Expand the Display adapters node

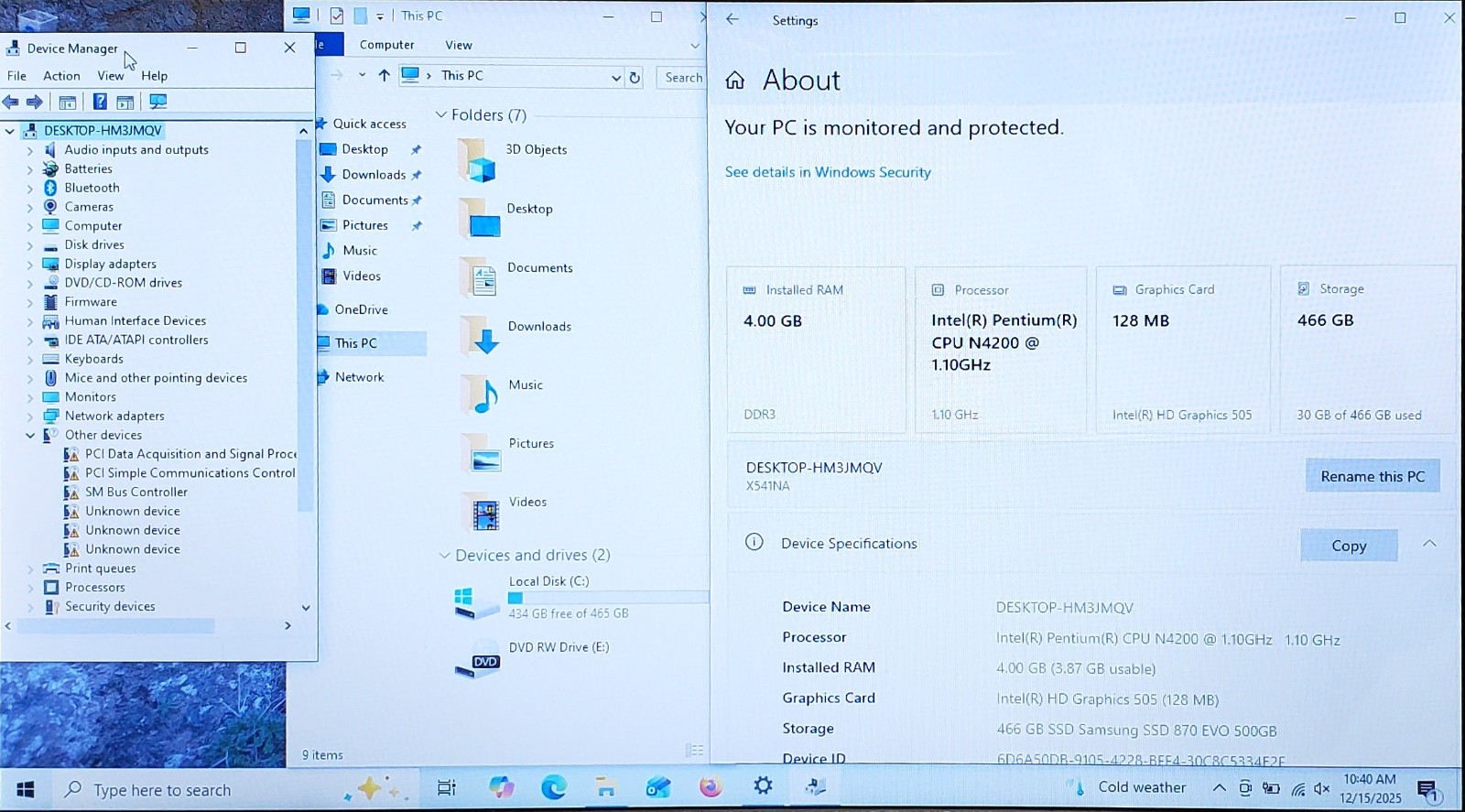coord(29,265)
